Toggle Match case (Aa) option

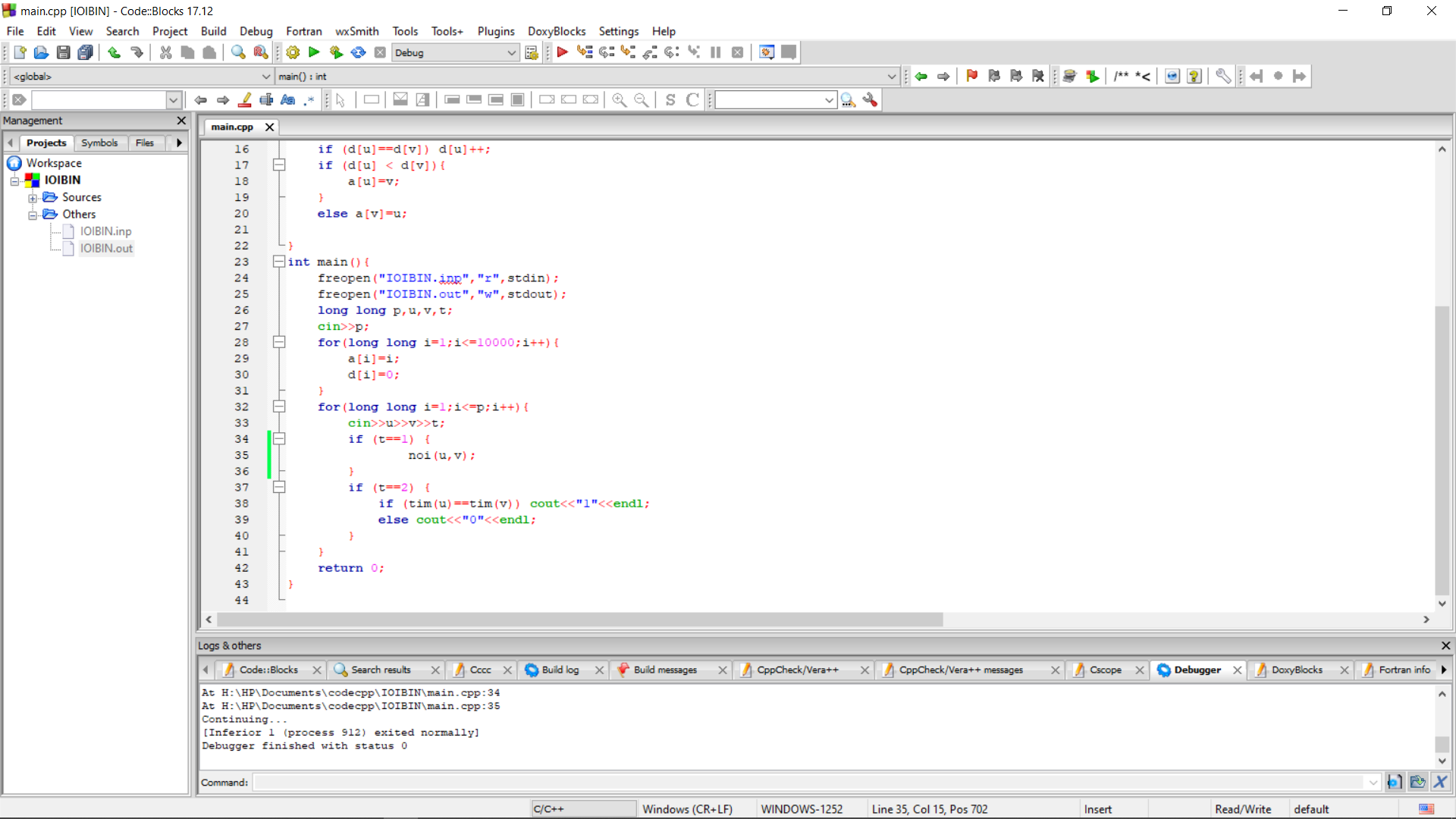[x=287, y=100]
